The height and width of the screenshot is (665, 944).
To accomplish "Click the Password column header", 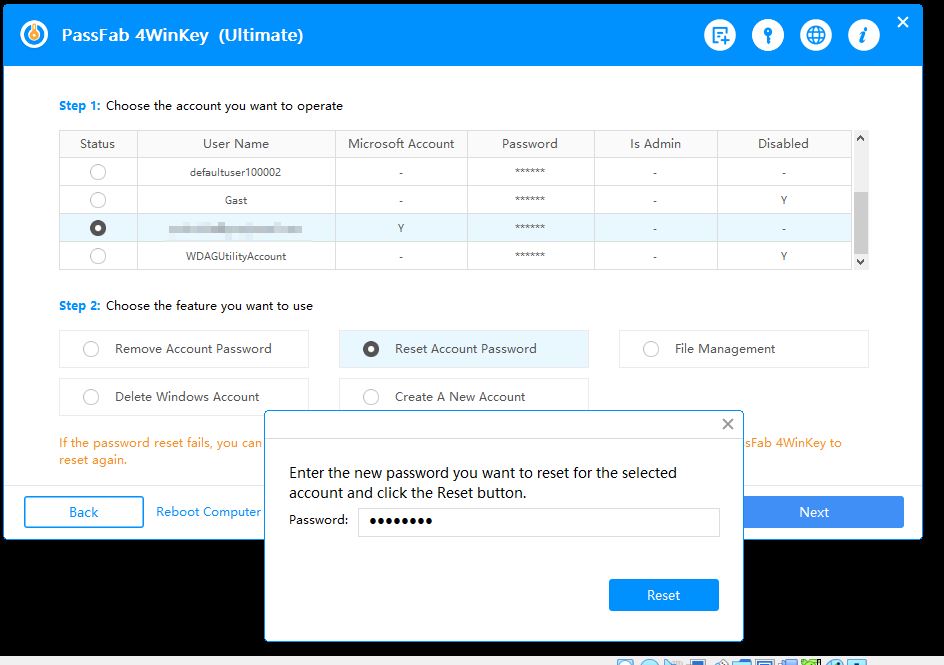I will [530, 144].
